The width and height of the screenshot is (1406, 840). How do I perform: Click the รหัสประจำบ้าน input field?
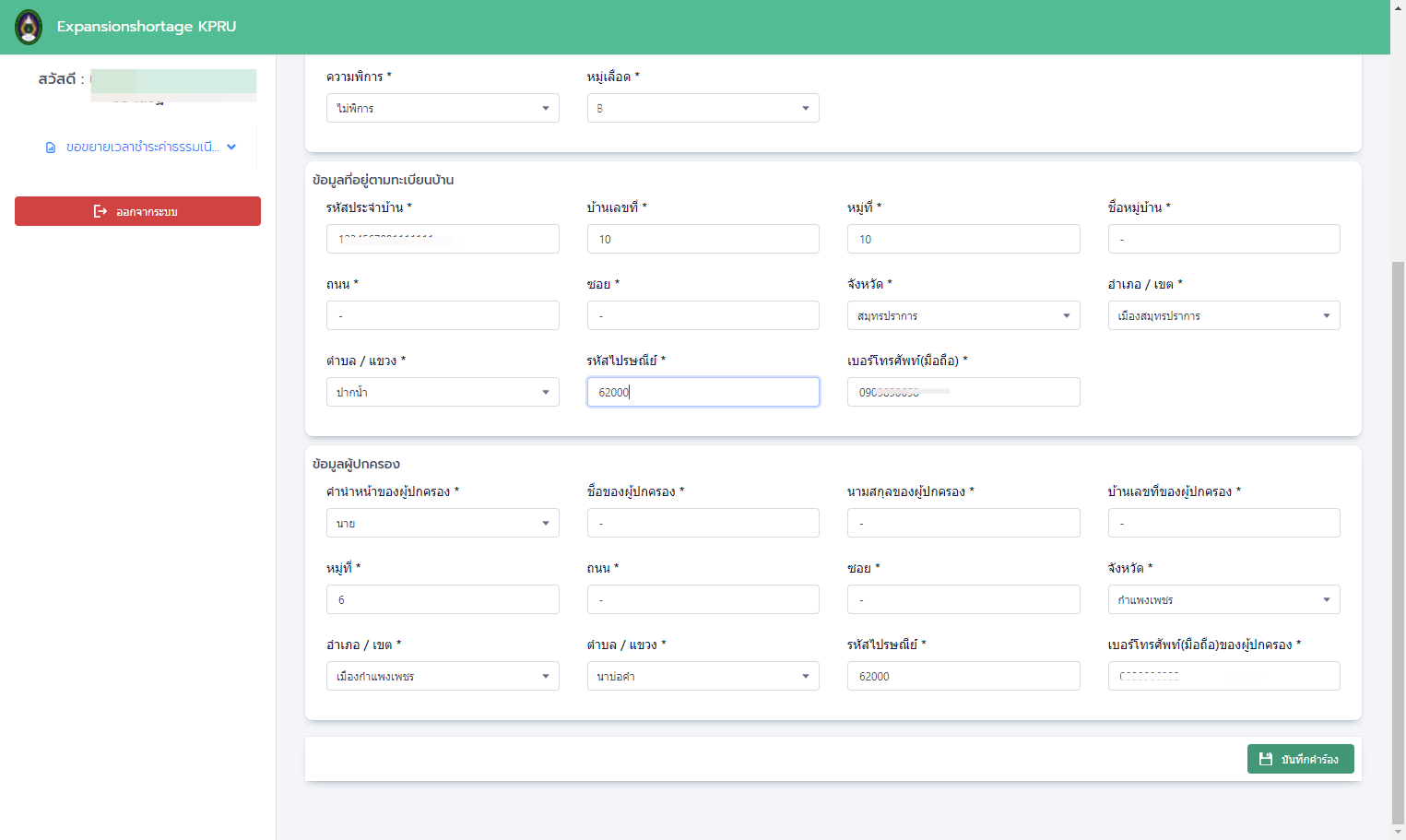(443, 239)
